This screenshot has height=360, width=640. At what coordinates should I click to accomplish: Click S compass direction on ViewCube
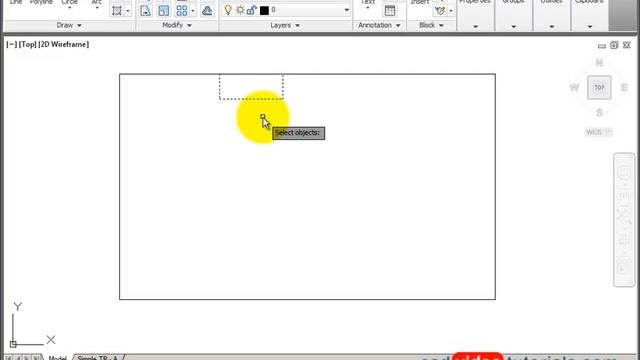[x=599, y=113]
